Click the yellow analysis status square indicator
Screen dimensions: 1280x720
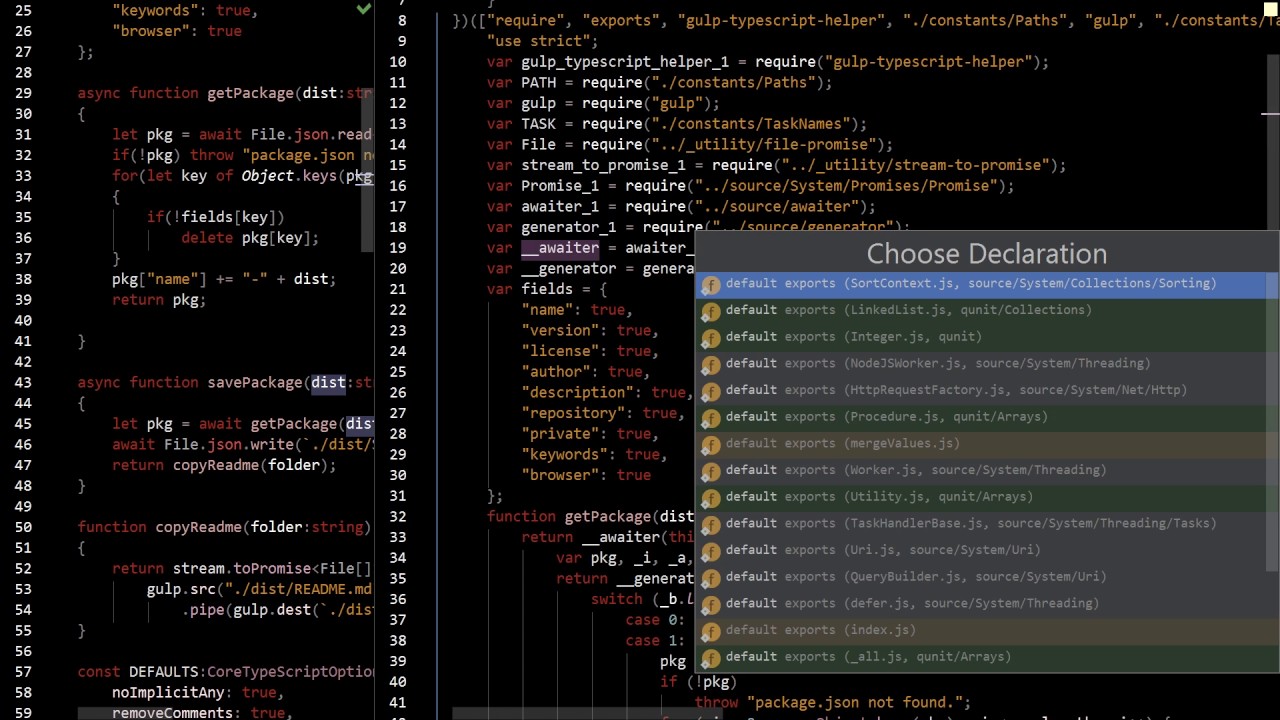coord(1271,9)
